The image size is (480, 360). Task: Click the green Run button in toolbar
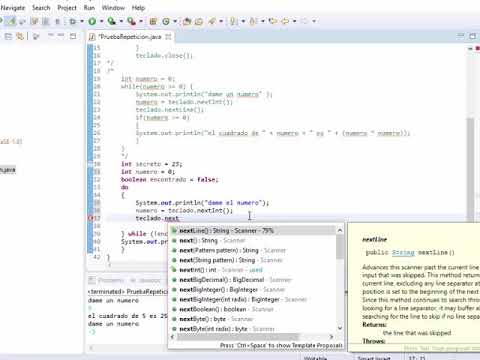click(92, 21)
